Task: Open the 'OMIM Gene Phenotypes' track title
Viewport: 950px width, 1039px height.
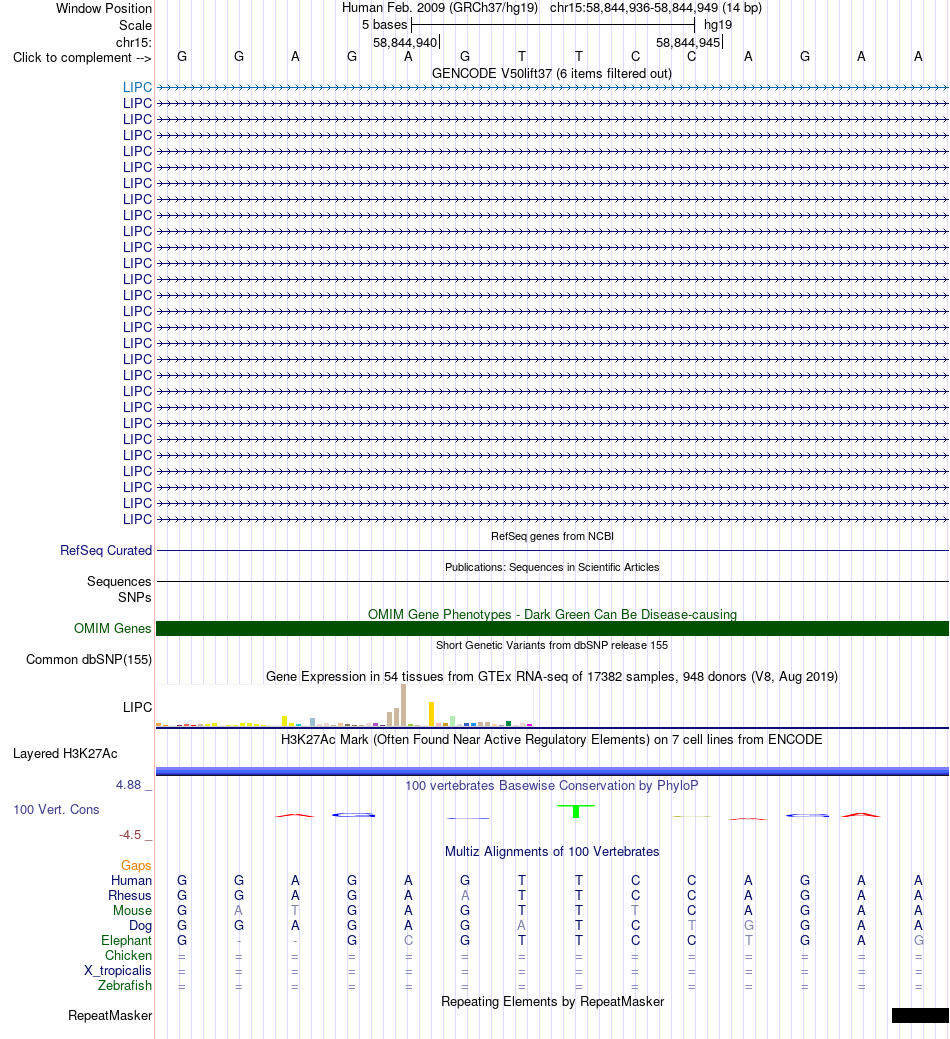Action: [552, 614]
